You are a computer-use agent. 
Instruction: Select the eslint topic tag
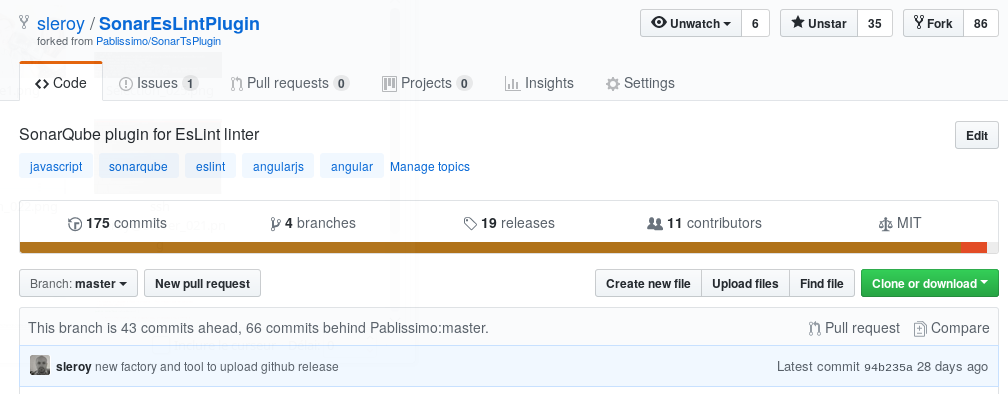[210, 166]
